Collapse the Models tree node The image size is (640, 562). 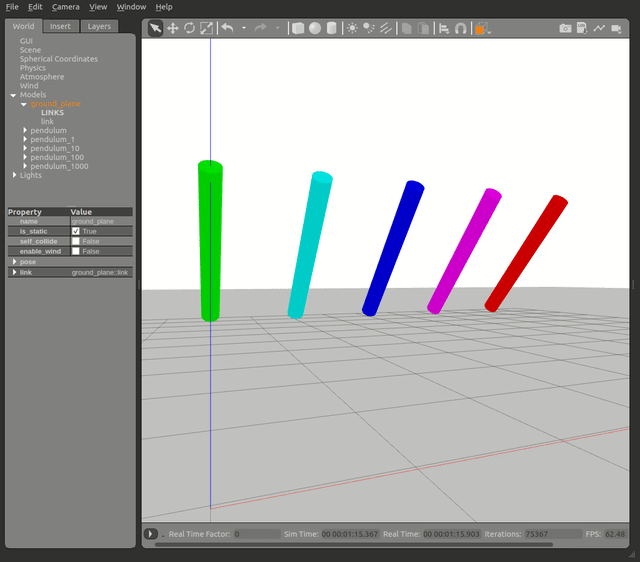[x=13, y=95]
